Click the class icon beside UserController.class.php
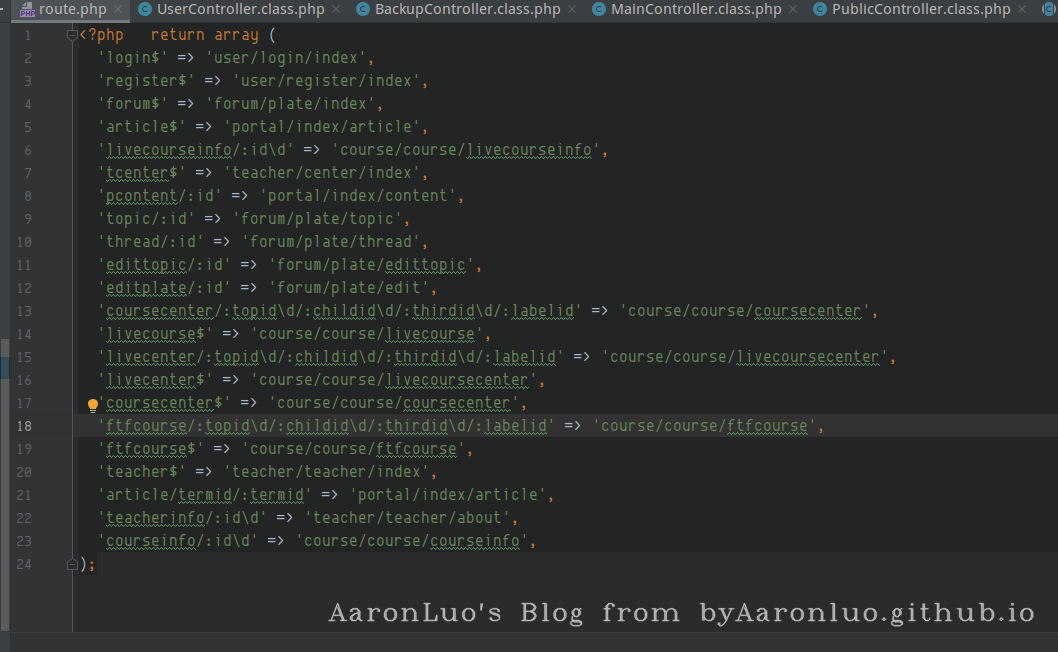 [146, 10]
